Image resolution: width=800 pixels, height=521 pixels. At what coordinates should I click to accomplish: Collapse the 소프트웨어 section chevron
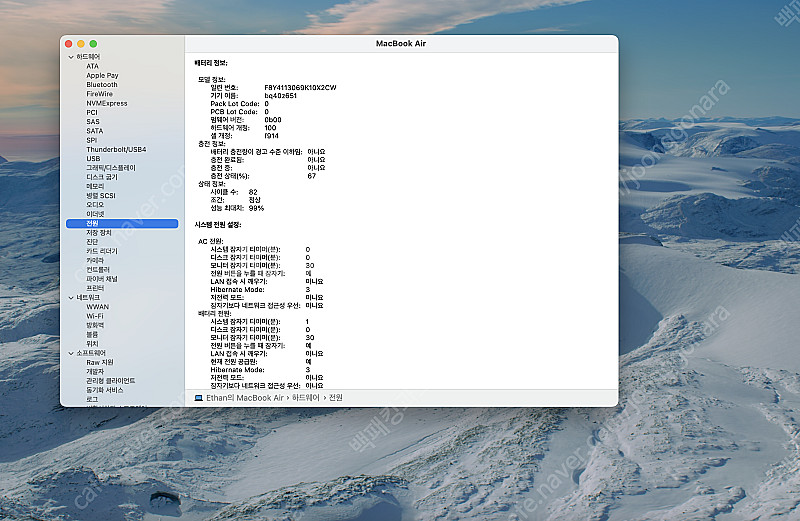pos(71,354)
